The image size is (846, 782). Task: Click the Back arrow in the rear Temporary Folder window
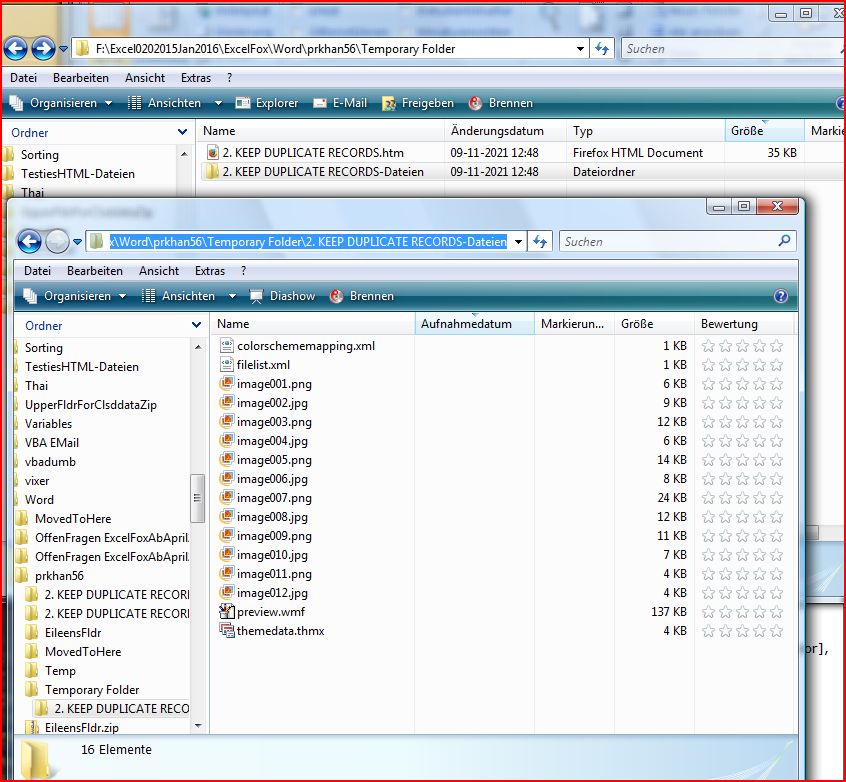click(x=16, y=49)
